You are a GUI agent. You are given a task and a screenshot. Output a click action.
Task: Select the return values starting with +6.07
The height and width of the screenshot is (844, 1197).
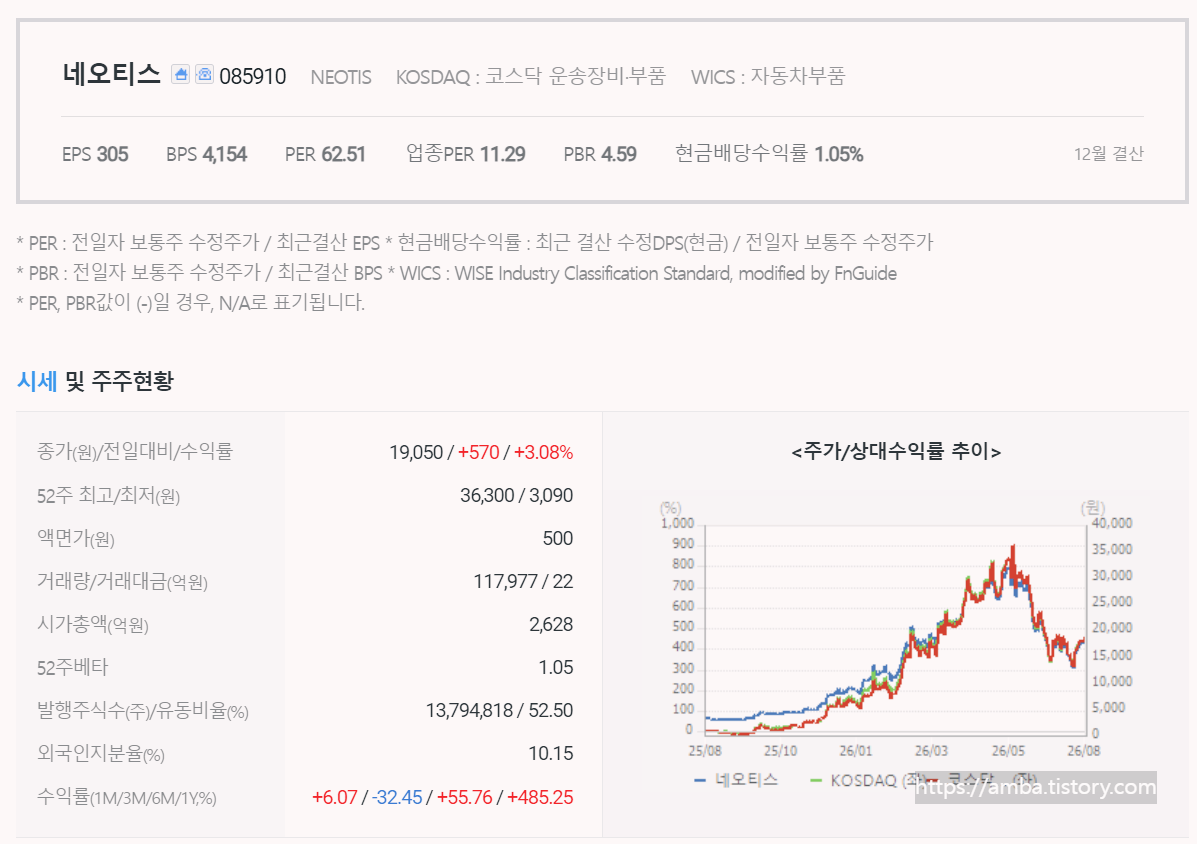pos(442,797)
